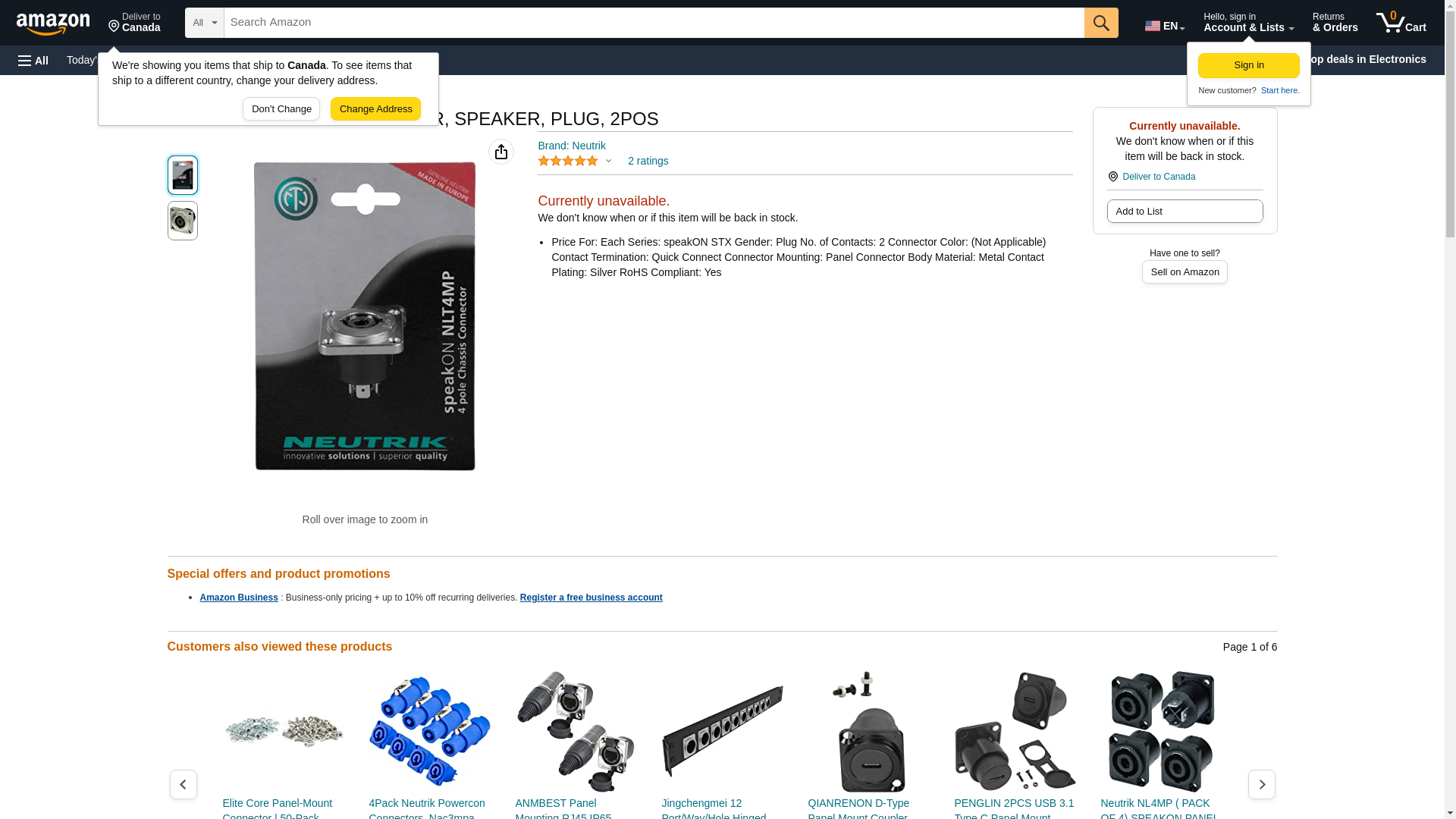Click Add to List button
Image resolution: width=1456 pixels, height=819 pixels.
[x=1185, y=211]
